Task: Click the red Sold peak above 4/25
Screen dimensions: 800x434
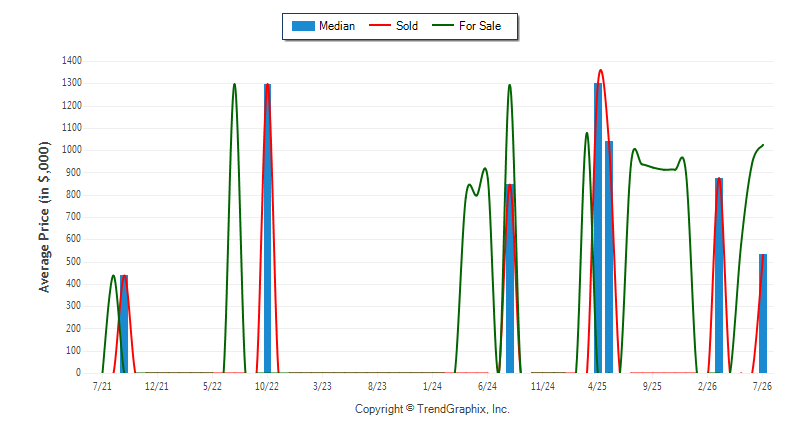Action: (x=601, y=70)
